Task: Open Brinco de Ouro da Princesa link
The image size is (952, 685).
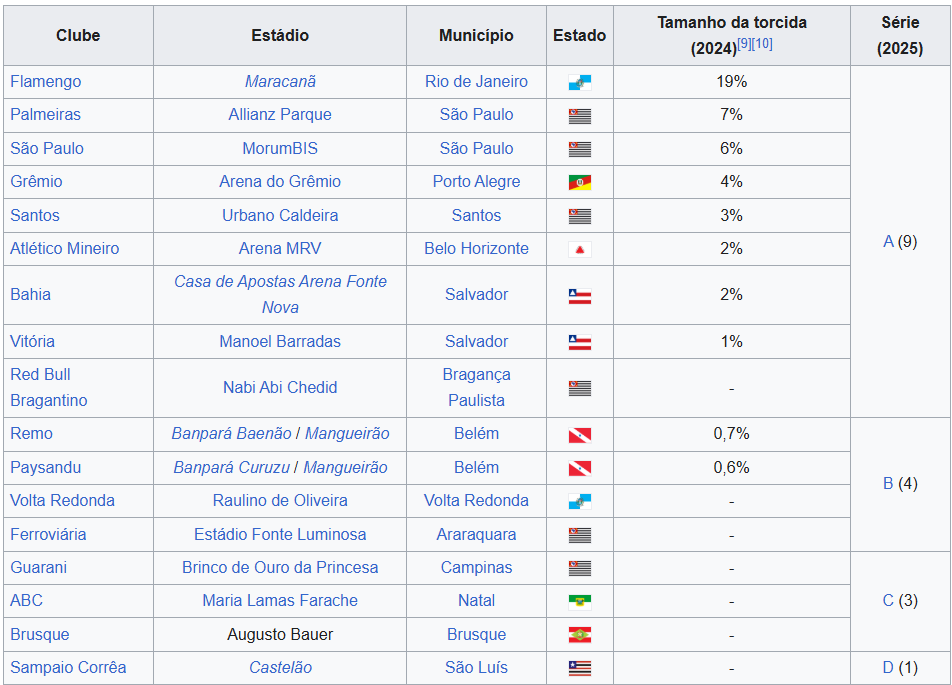Action: [x=280, y=568]
